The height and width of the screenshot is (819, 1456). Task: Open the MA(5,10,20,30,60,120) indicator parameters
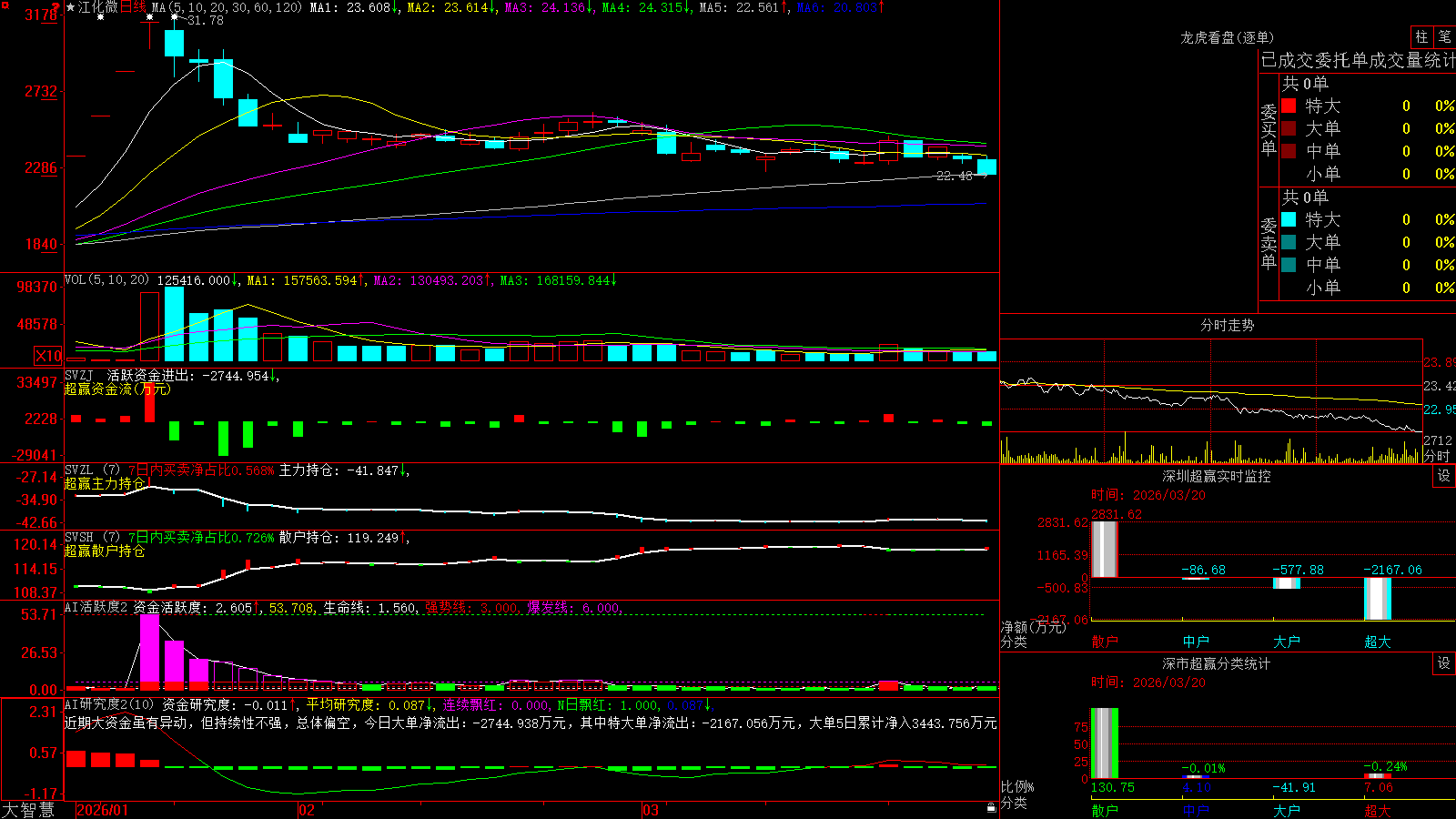[227, 7]
